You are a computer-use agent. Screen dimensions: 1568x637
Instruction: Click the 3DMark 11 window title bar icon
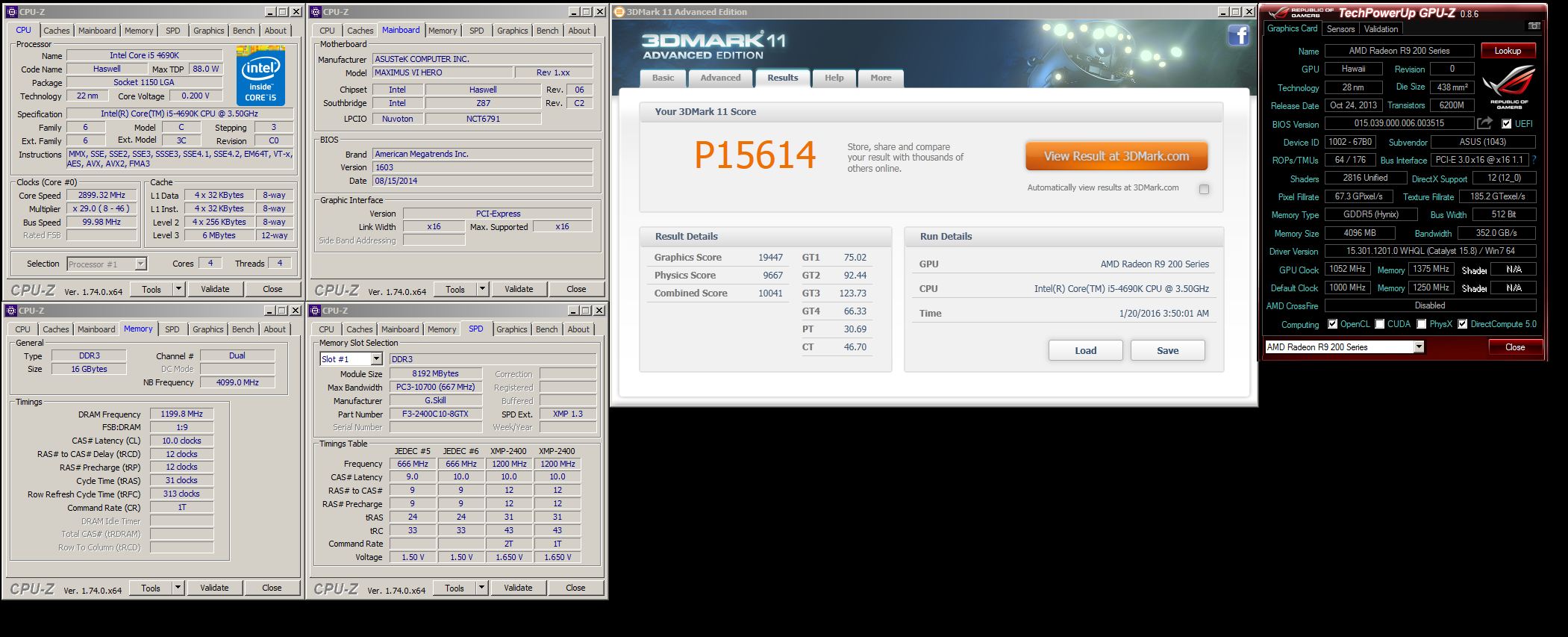point(619,11)
